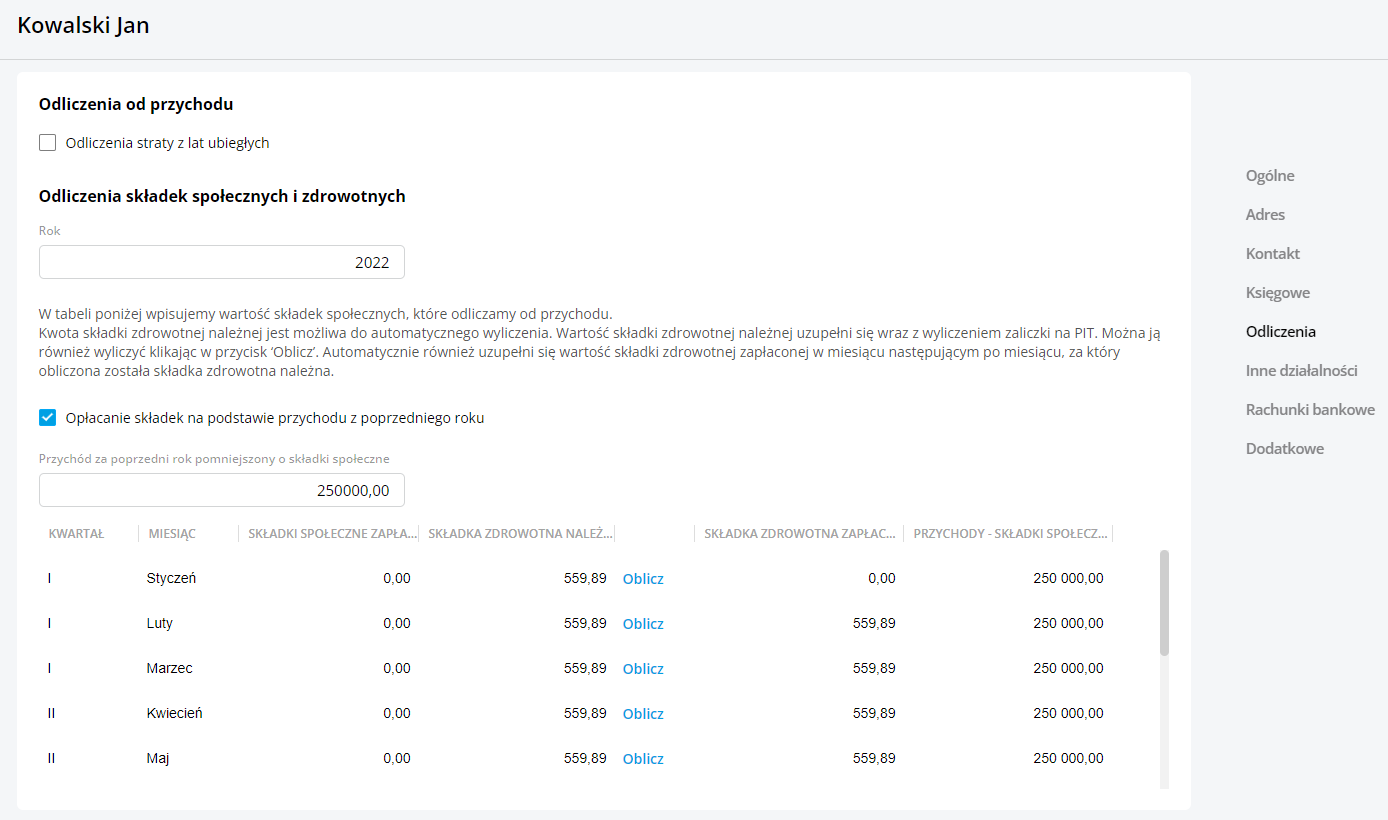Click the Rok input field showing 2022

(x=222, y=263)
